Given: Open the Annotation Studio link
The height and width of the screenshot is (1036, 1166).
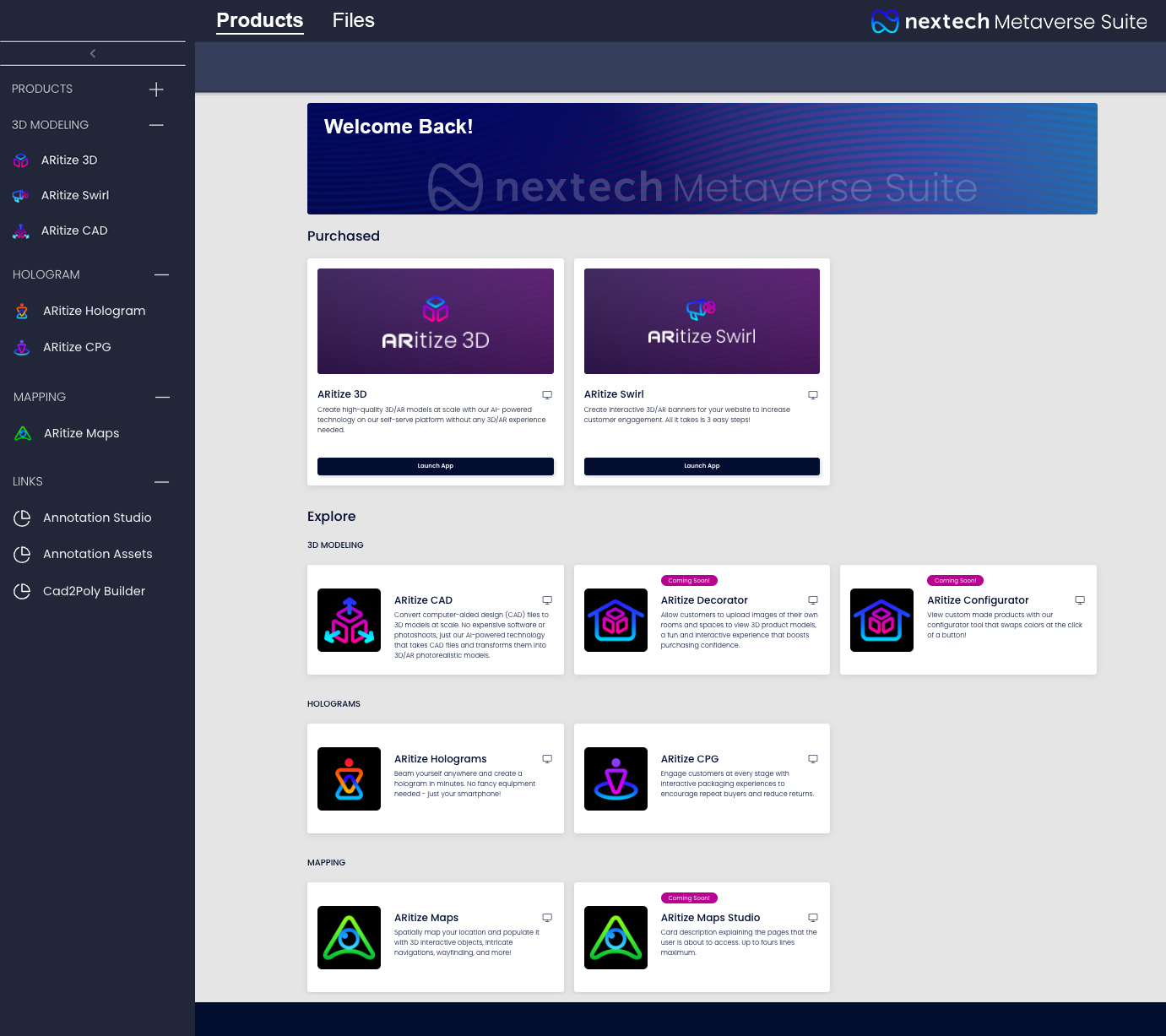Looking at the screenshot, I should (x=97, y=518).
